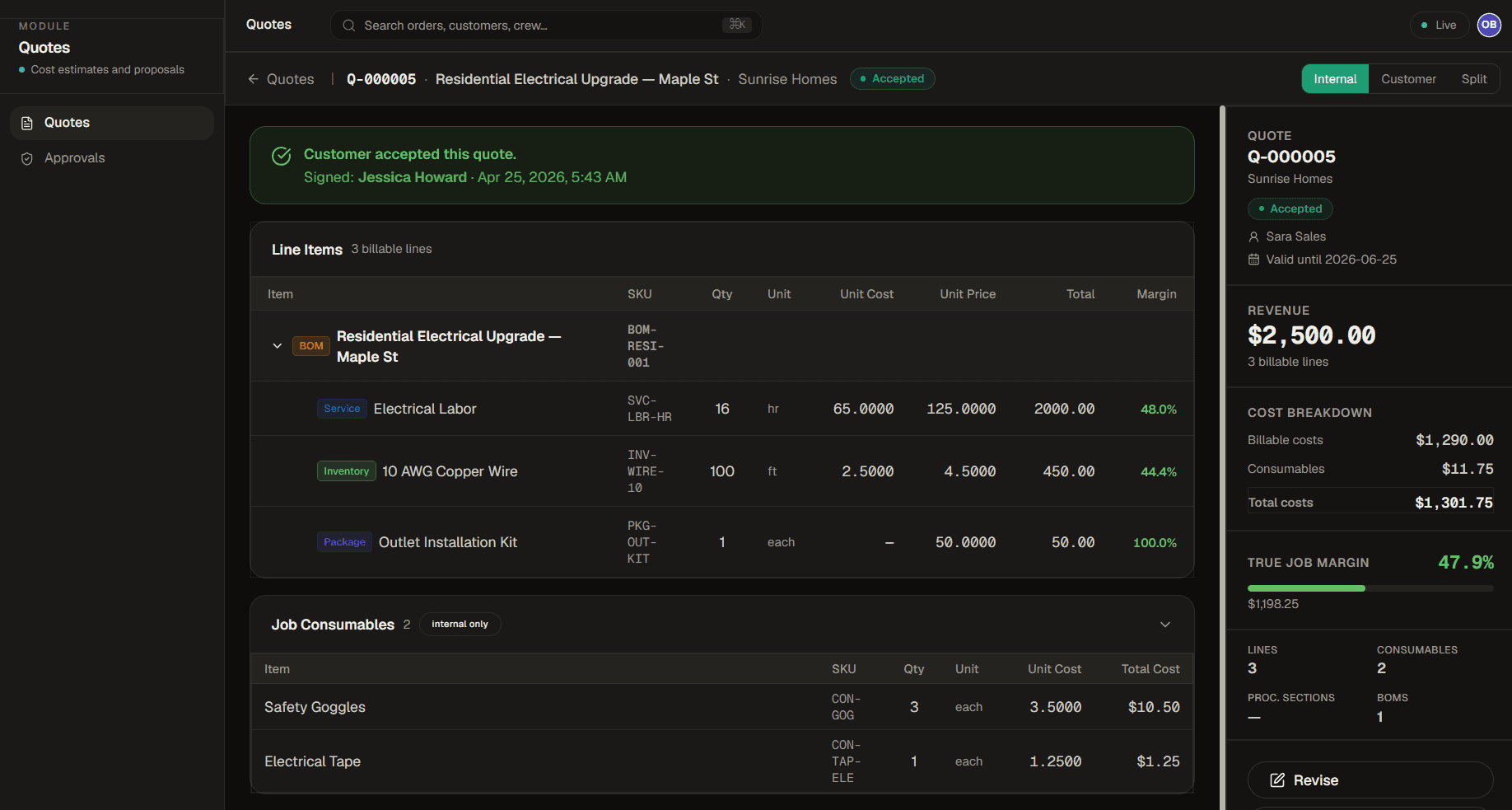This screenshot has width=1512, height=810.
Task: Click the Q-000005 quote number in breadcrumb
Action: pyautogui.click(x=381, y=79)
